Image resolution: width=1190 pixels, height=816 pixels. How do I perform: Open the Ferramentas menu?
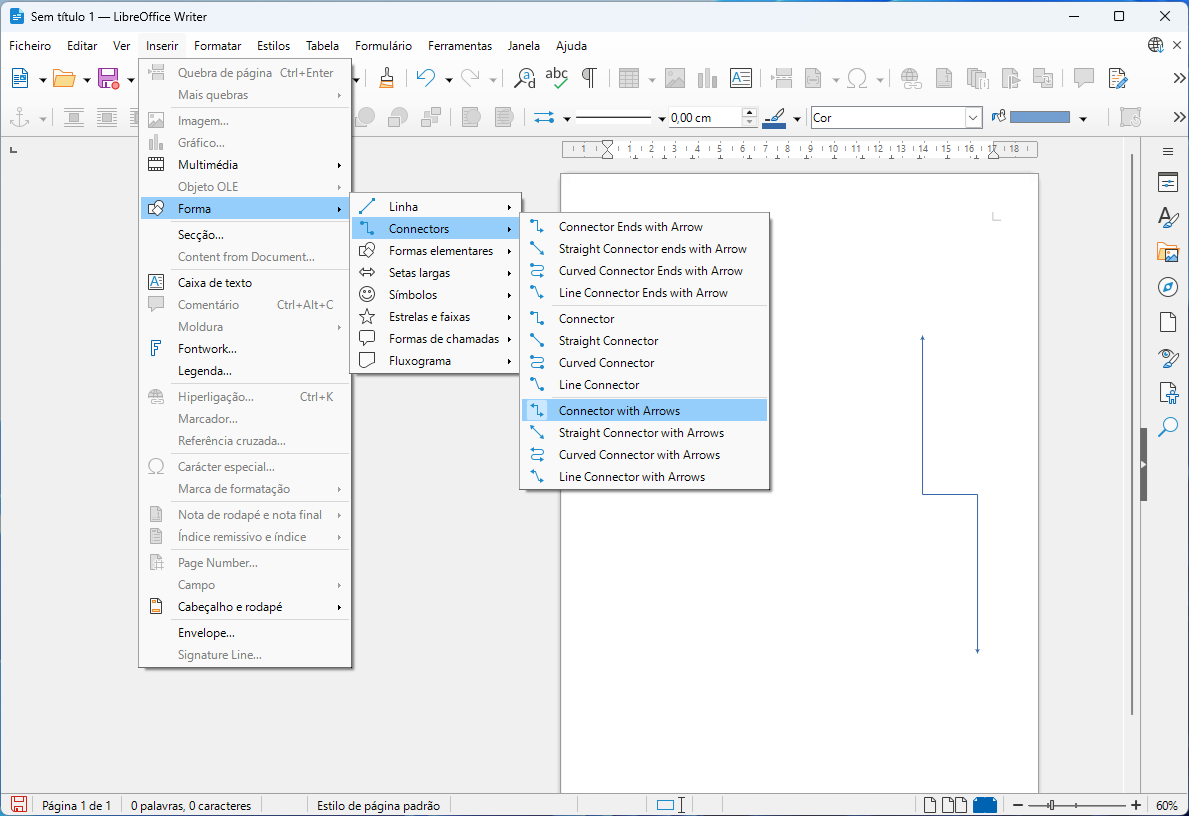(460, 46)
